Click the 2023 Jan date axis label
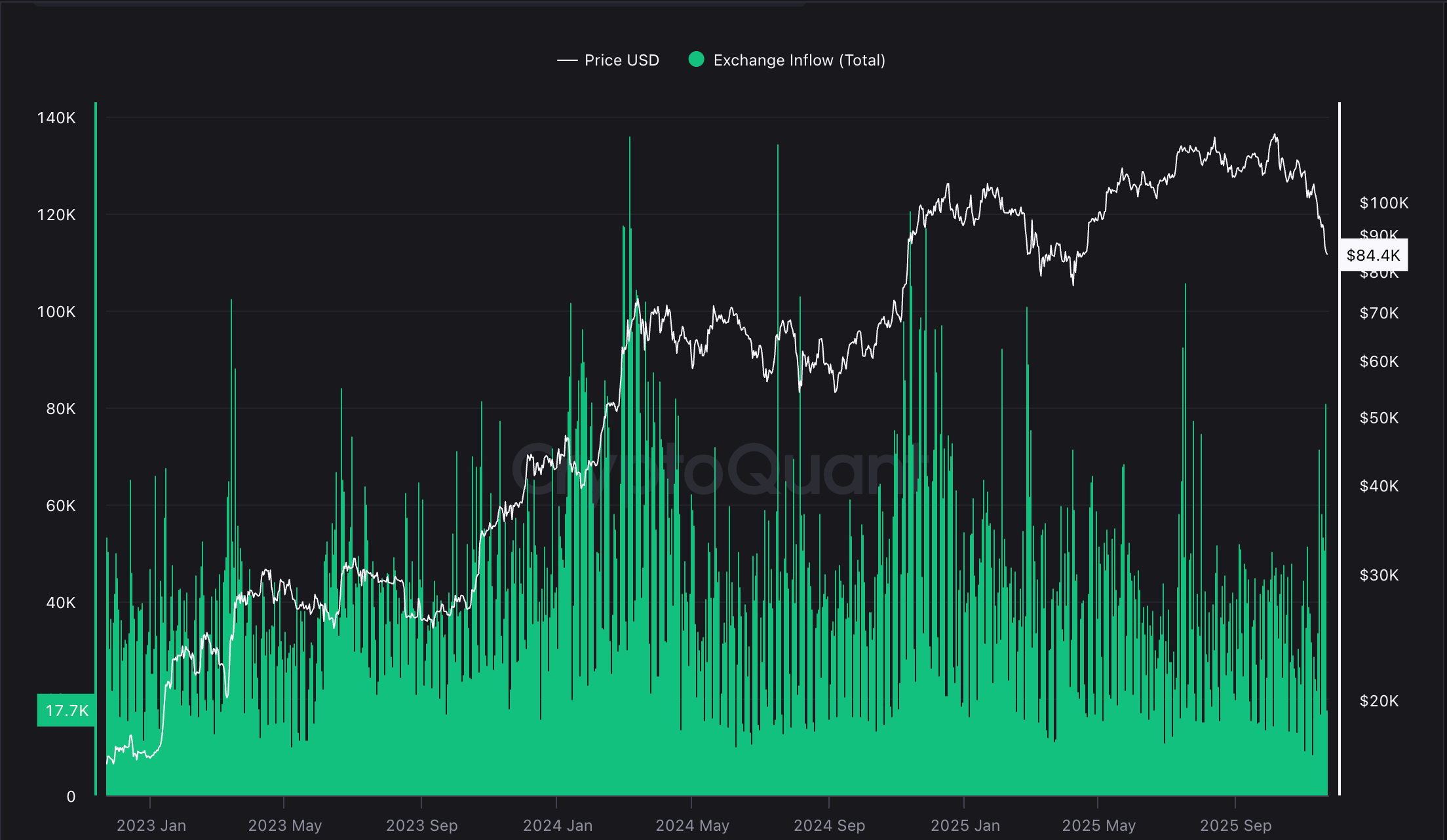This screenshot has width=1447, height=840. pyautogui.click(x=152, y=826)
